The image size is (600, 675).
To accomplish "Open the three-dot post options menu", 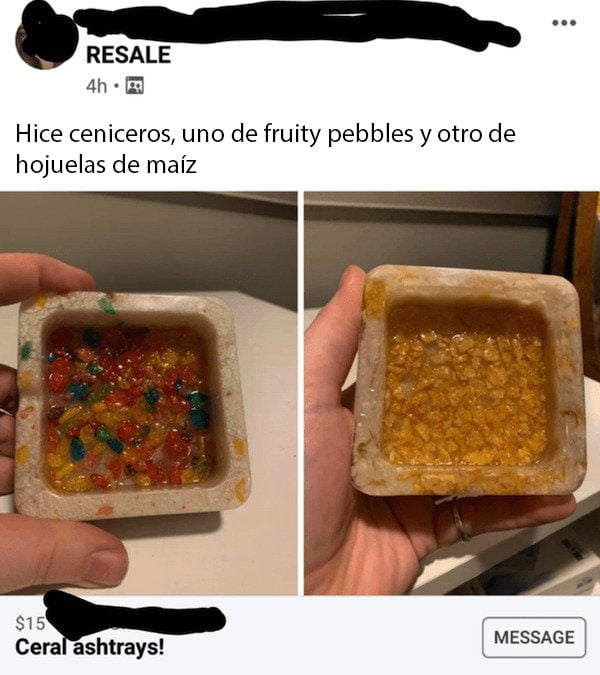I will point(564,23).
